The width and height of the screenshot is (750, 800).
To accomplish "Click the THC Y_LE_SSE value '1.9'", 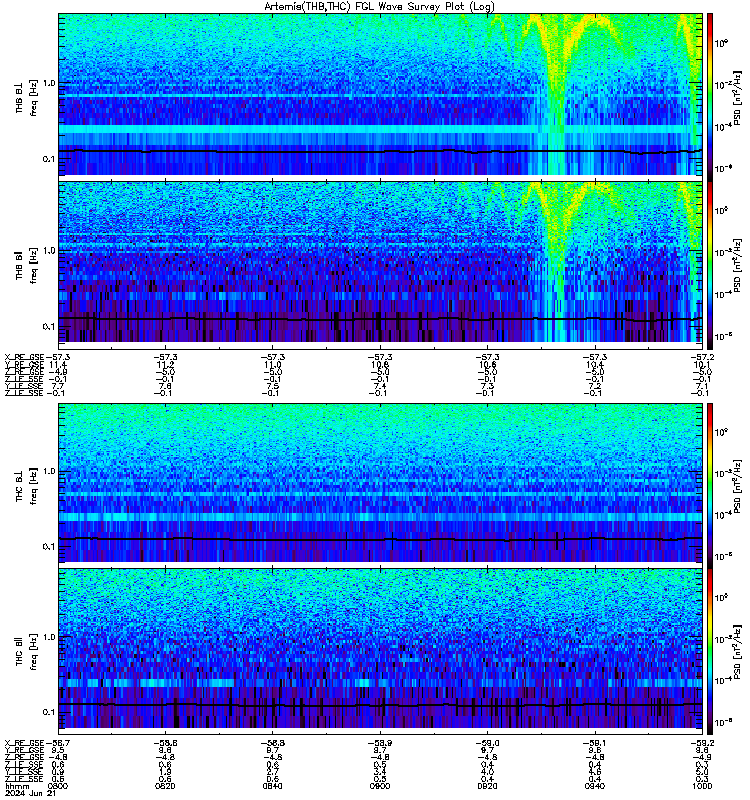I will pyautogui.click(x=165, y=772).
